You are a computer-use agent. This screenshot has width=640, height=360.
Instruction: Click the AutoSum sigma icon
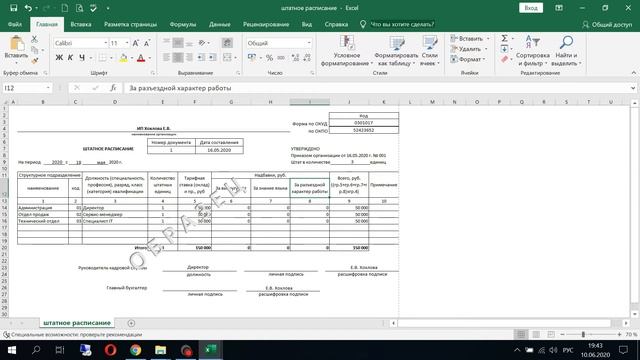click(504, 38)
